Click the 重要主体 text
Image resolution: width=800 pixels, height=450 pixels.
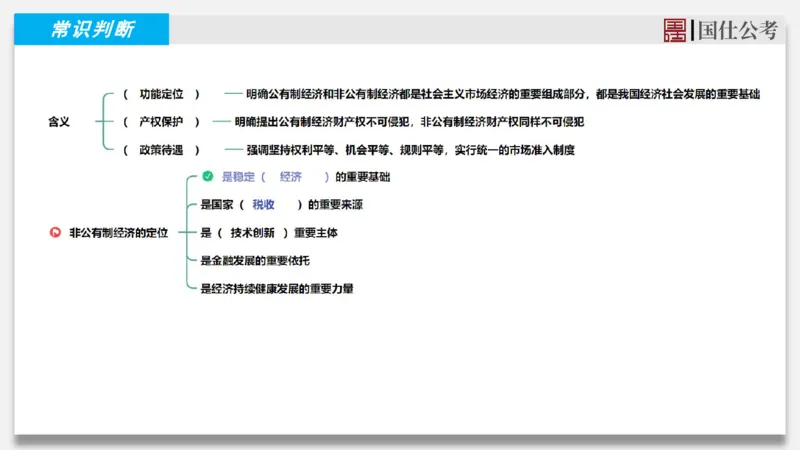click(316, 233)
